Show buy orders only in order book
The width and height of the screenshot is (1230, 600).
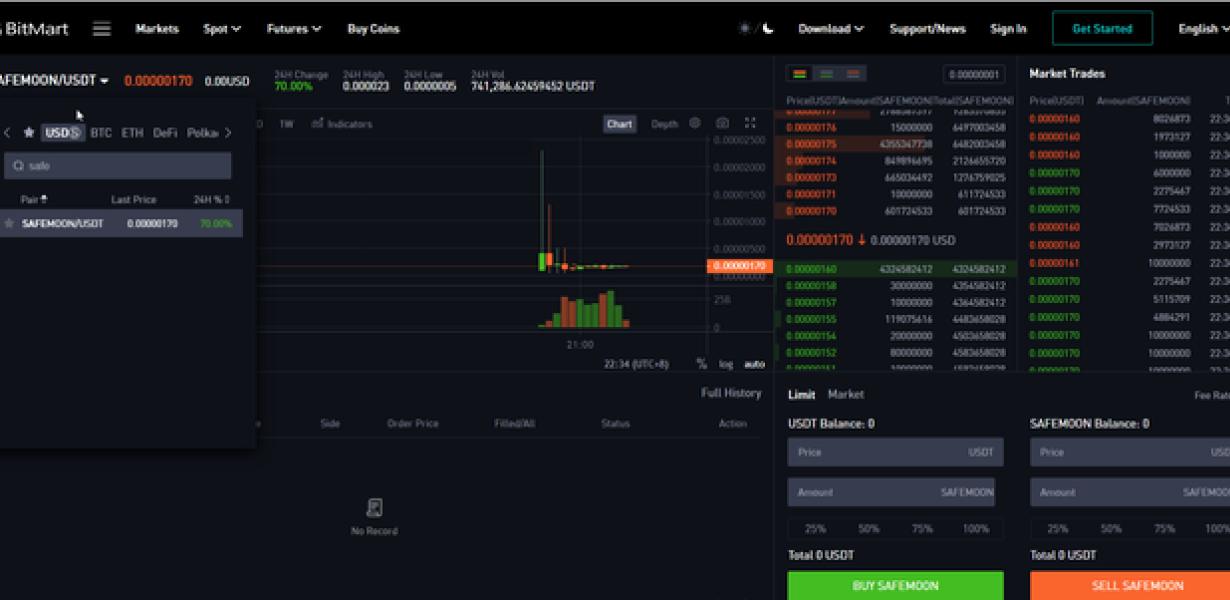click(x=826, y=74)
